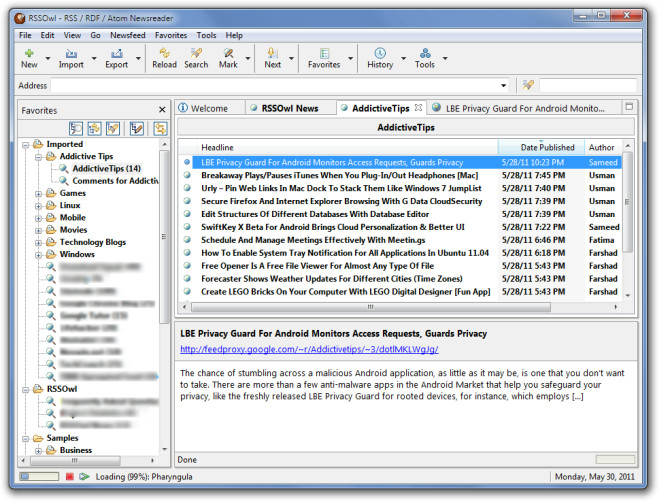Close the AddictiveTips tab
Viewport: 660px width, 502px height.
418,108
